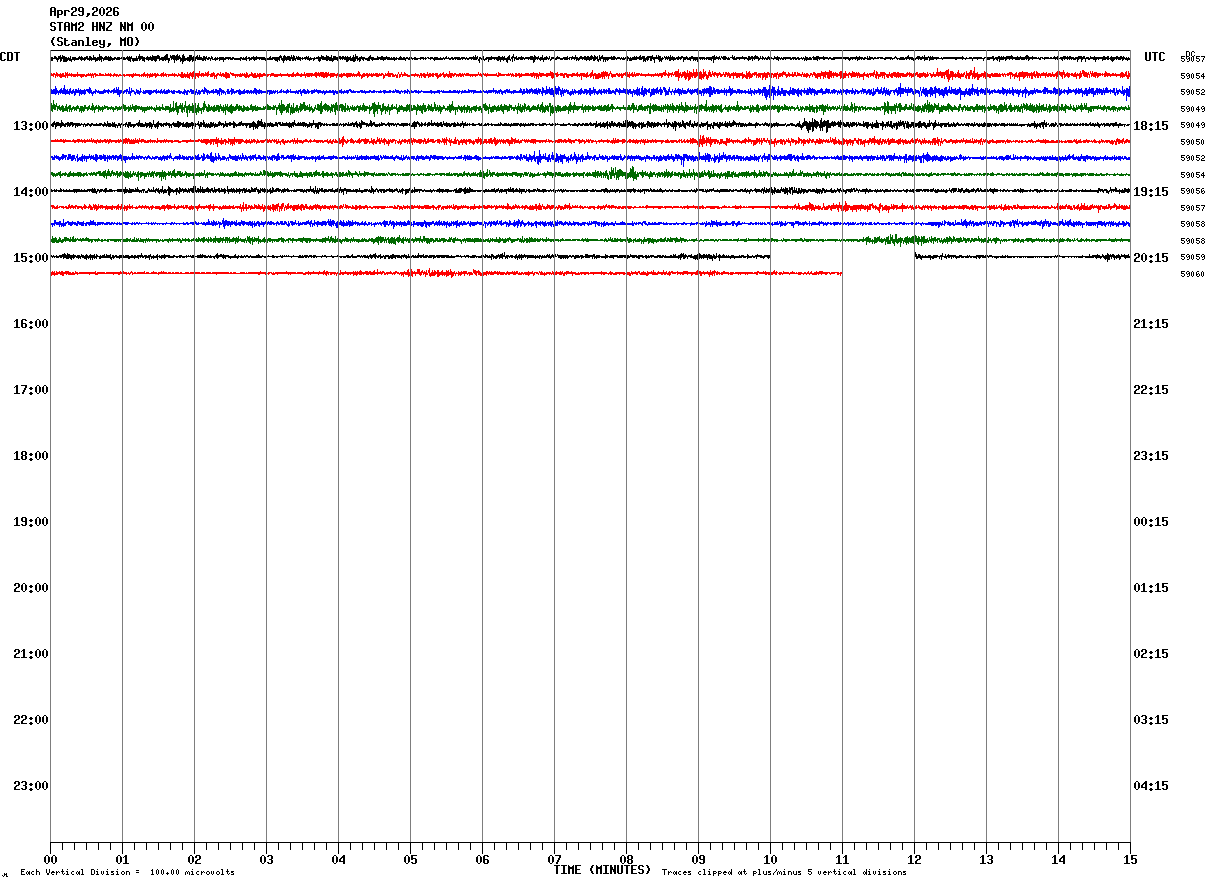Click the CDT timezone header
Viewport: 1210px width, 886px height.
click(x=10, y=57)
